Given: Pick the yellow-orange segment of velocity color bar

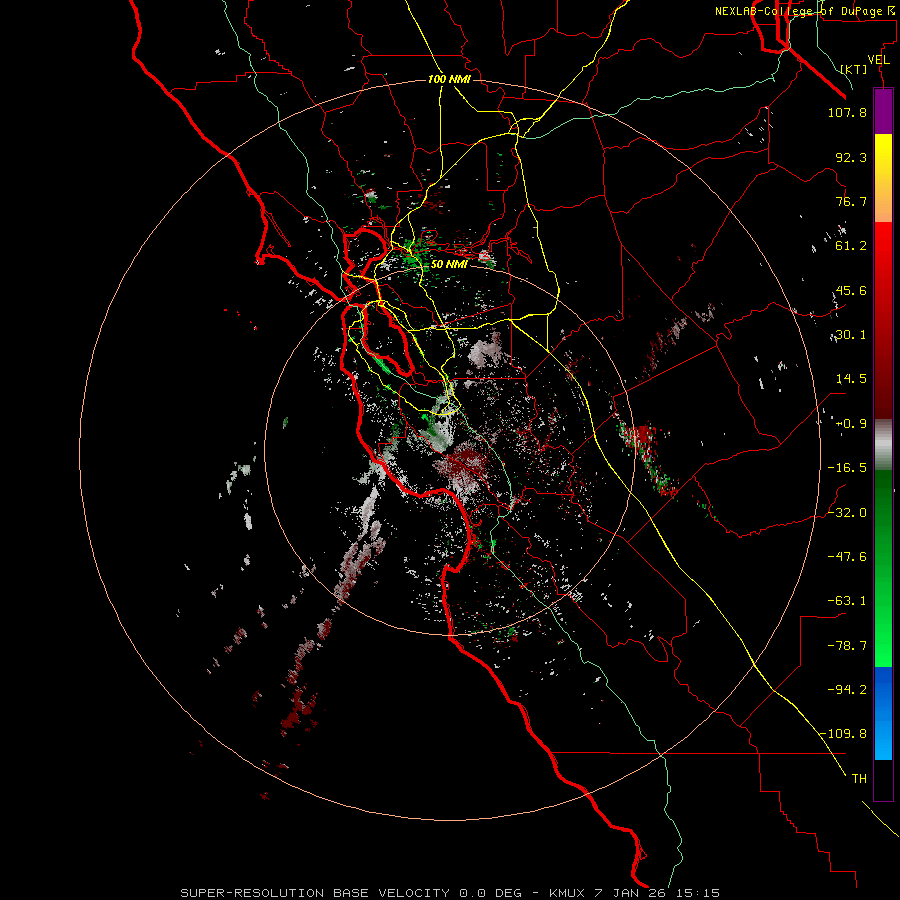Looking at the screenshot, I should [883, 178].
